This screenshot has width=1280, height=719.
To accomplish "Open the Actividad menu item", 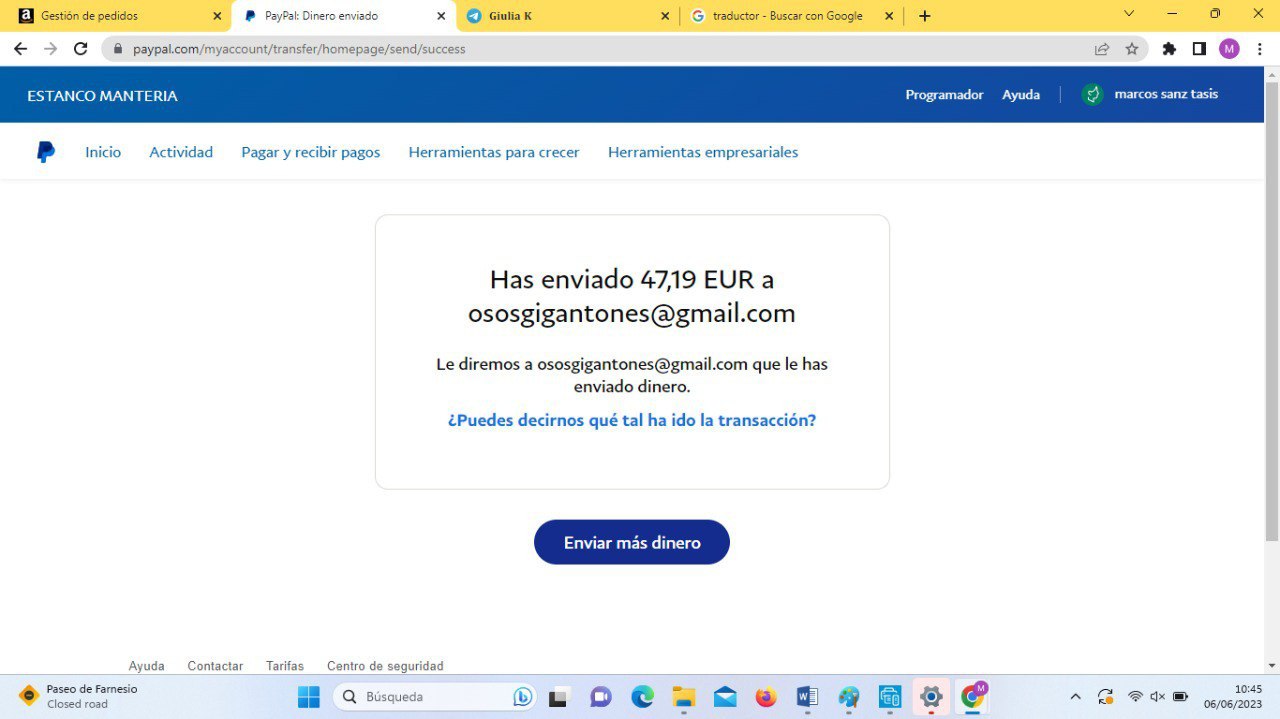I will point(181,152).
